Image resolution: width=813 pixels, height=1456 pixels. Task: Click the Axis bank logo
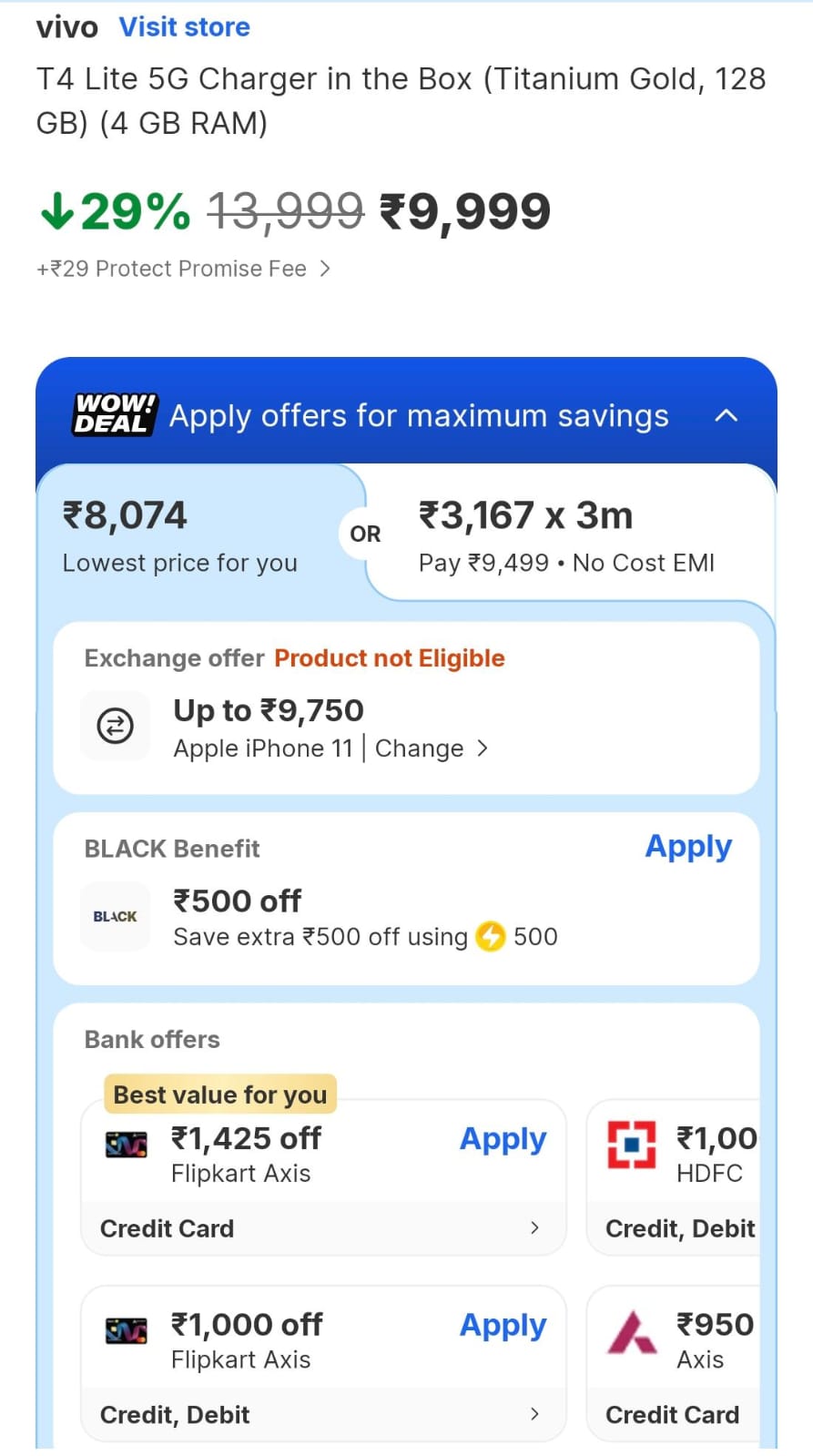632,1331
